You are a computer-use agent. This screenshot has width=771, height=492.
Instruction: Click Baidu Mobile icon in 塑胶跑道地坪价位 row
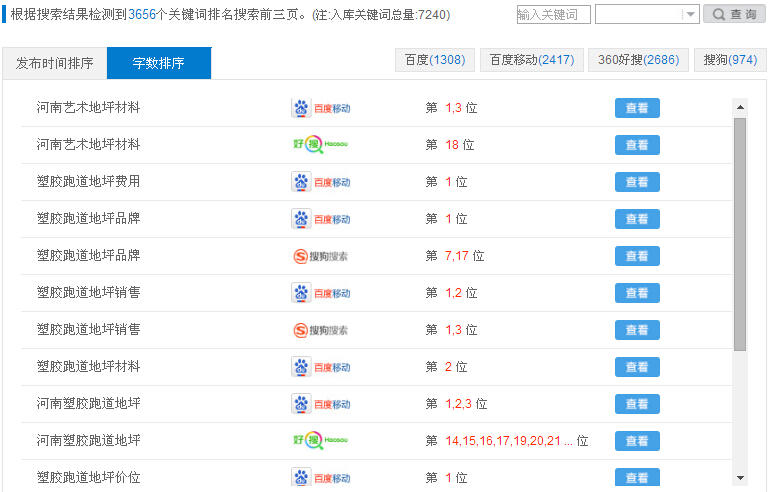pyautogui.click(x=321, y=478)
